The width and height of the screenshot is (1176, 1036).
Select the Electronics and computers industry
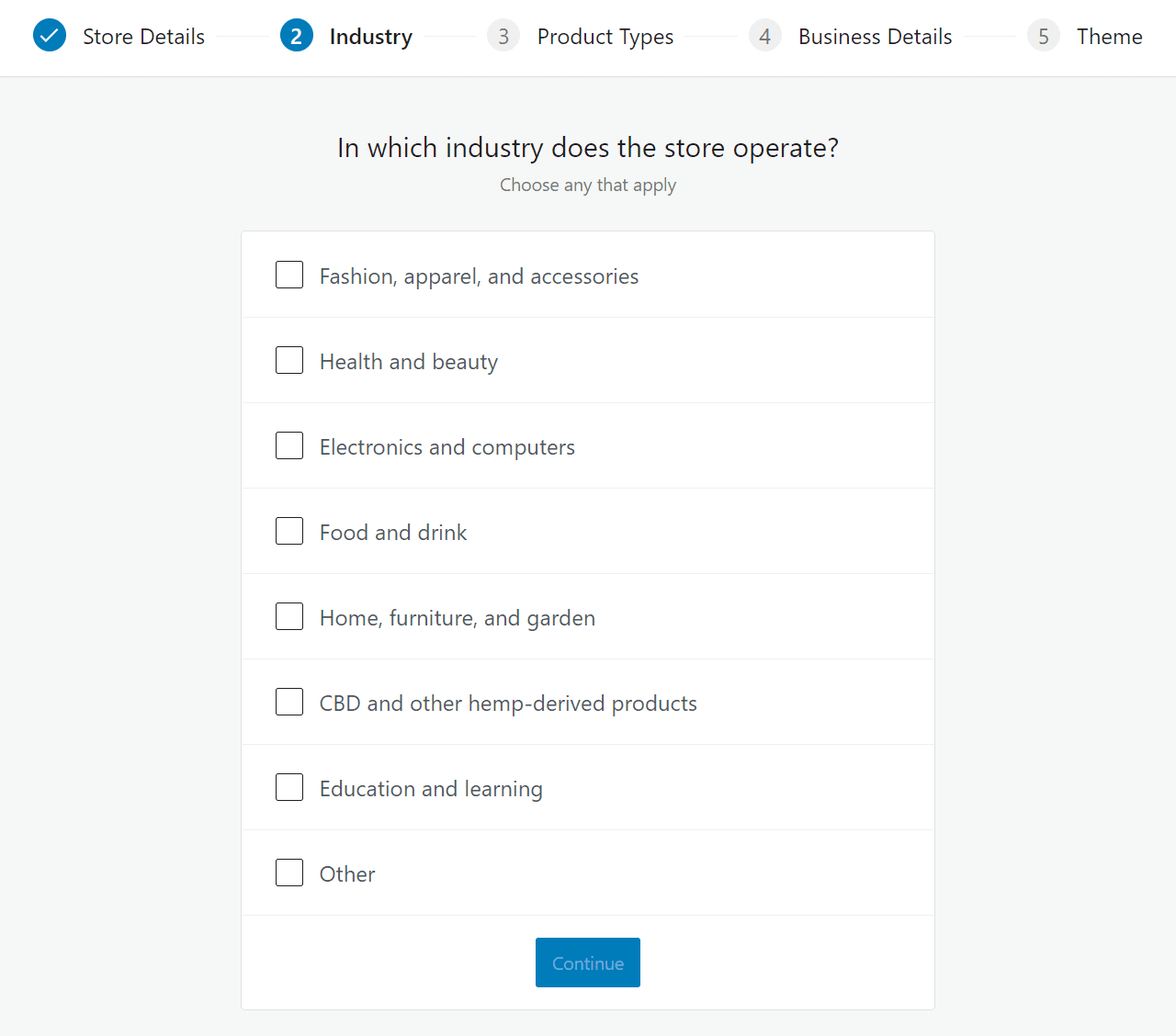pyautogui.click(x=289, y=445)
